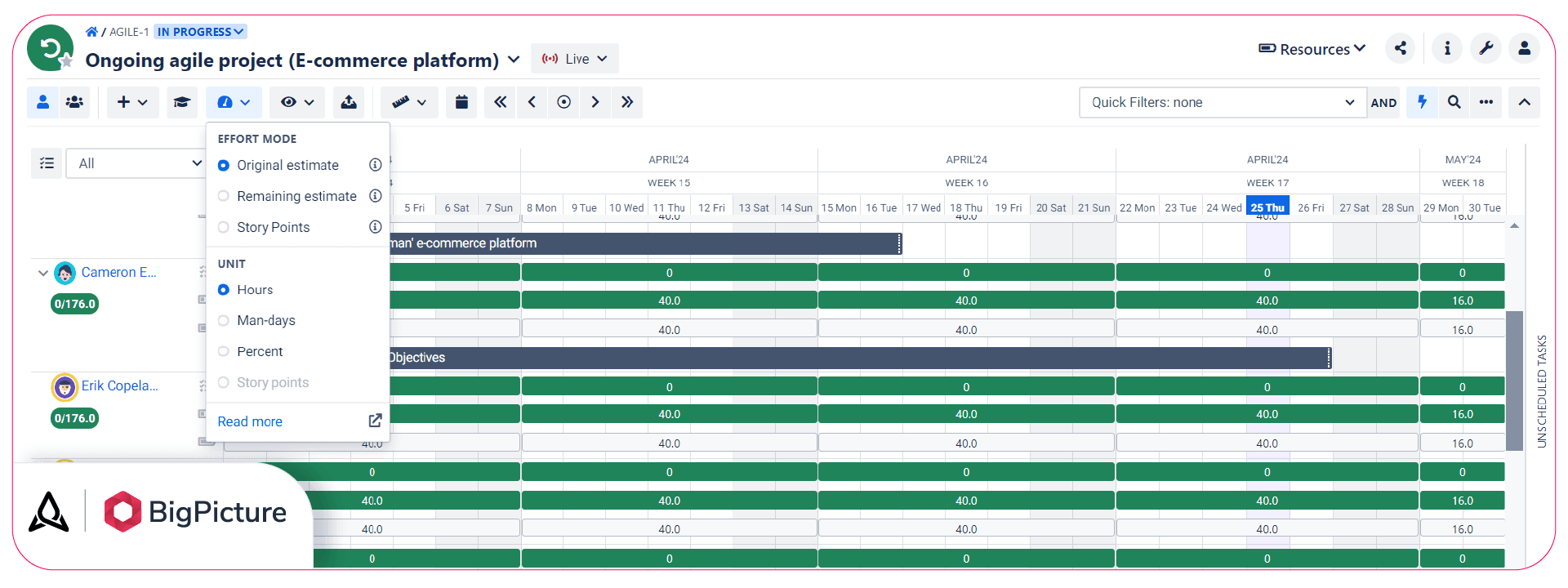Image resolution: width=1568 pixels, height=588 pixels.
Task: Collapse the Cameron E... resource row
Action: point(42,273)
